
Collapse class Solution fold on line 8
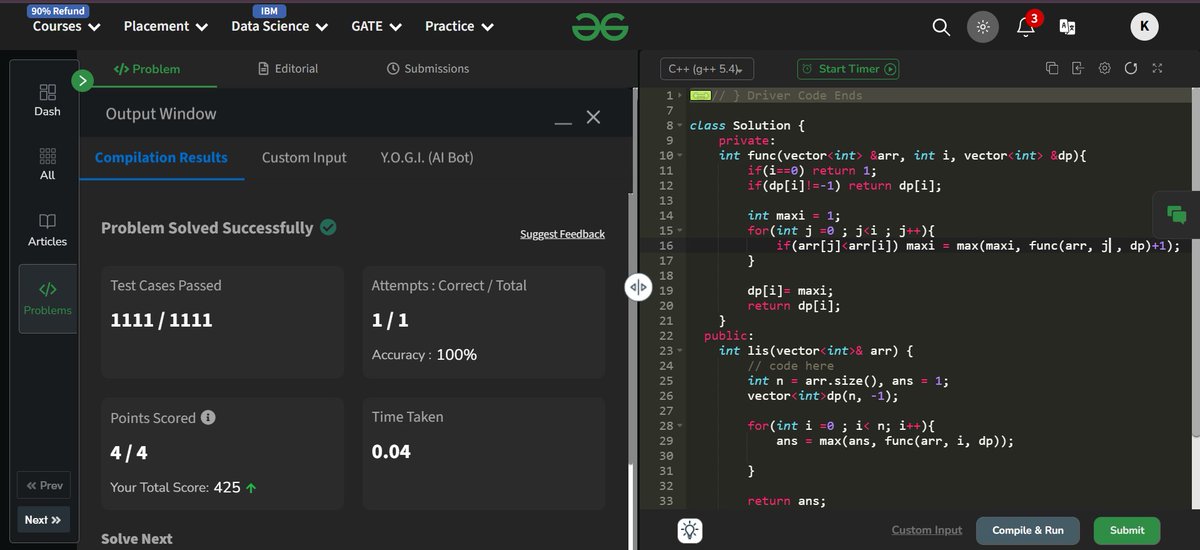click(x=681, y=126)
